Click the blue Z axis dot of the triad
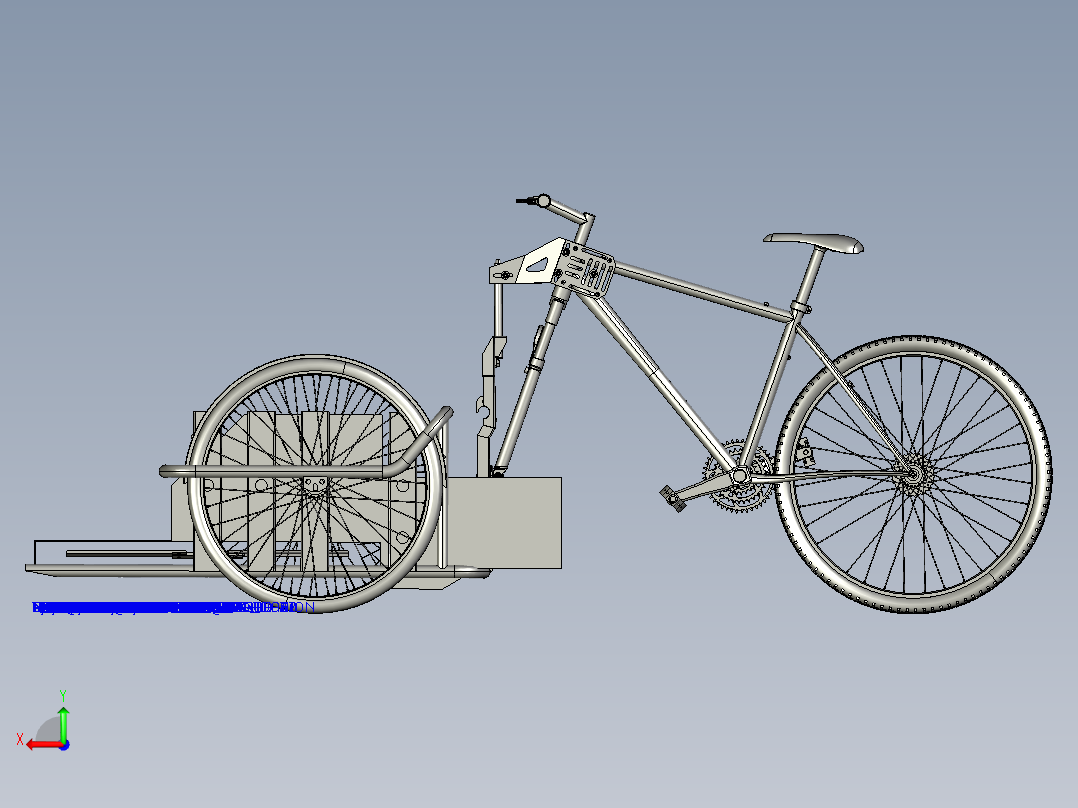 point(64,745)
